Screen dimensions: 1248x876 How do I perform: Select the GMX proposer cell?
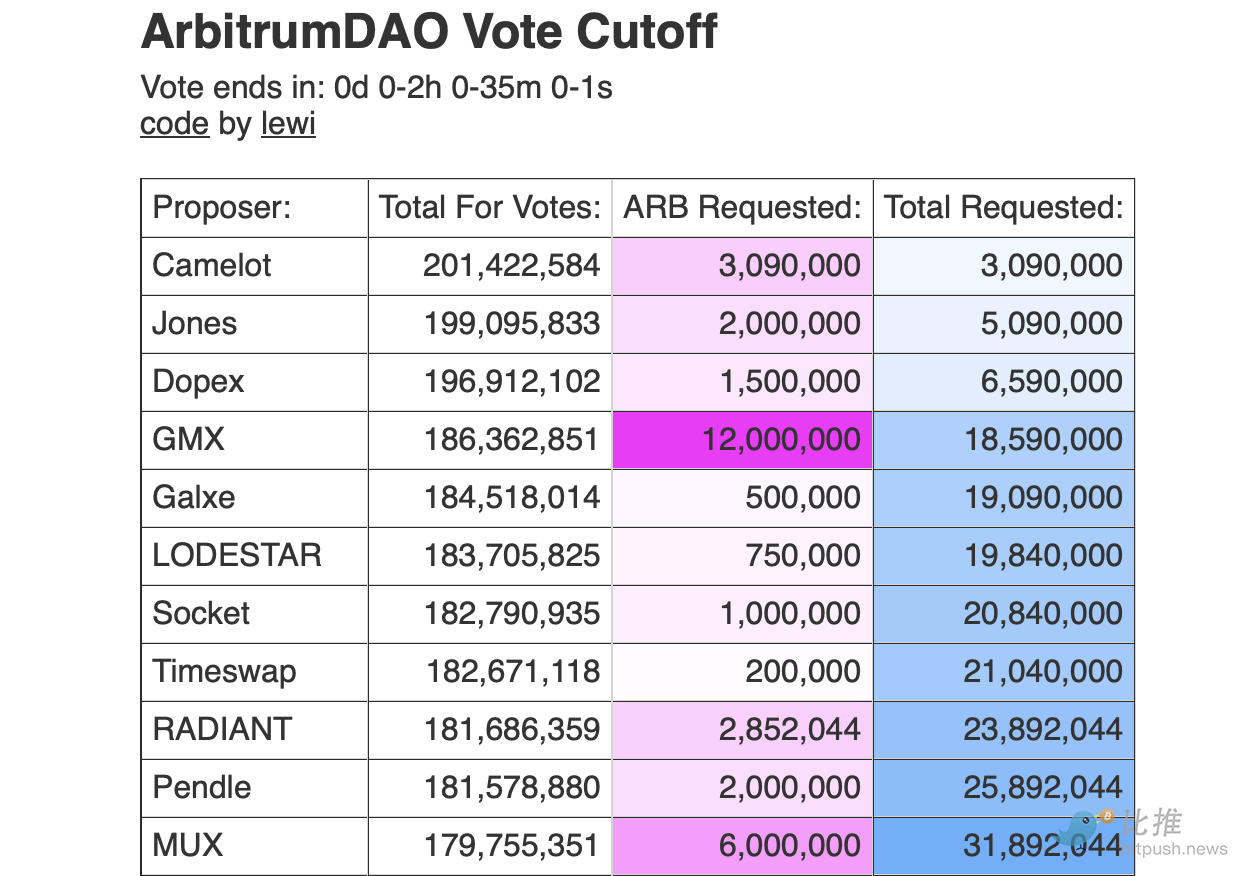189,440
